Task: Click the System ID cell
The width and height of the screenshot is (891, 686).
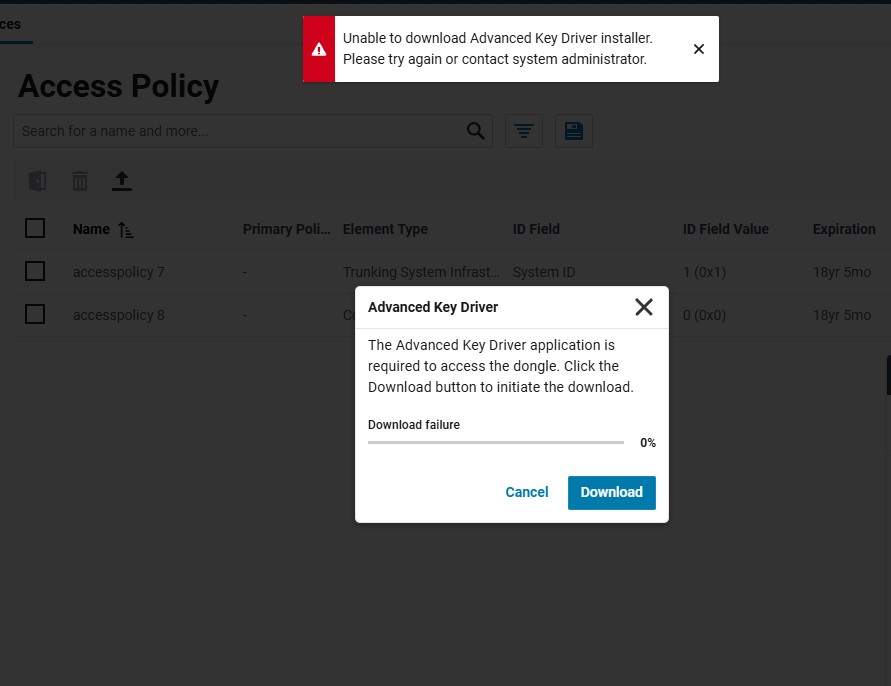Action: tap(544, 272)
